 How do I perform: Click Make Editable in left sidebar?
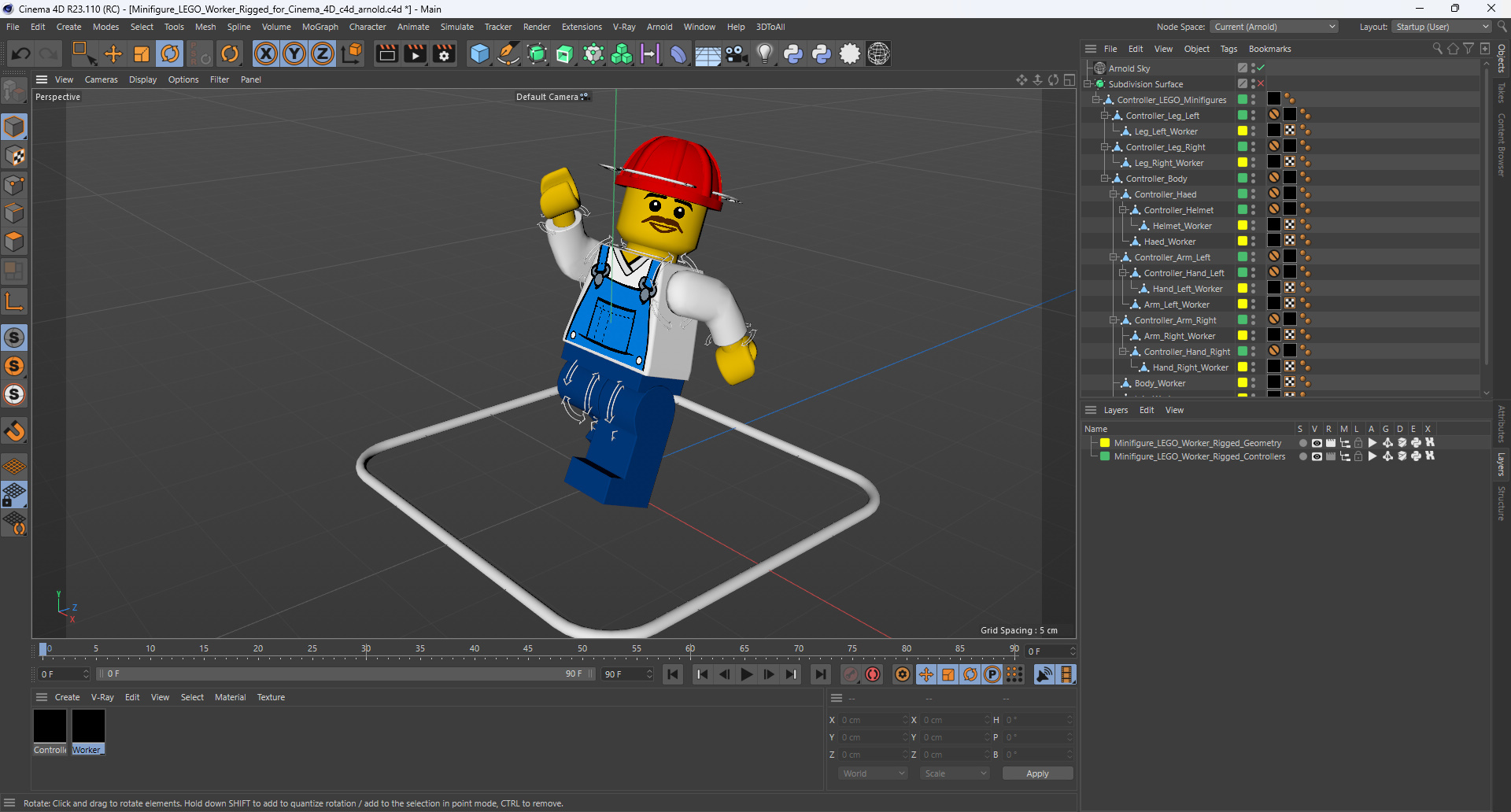14,92
